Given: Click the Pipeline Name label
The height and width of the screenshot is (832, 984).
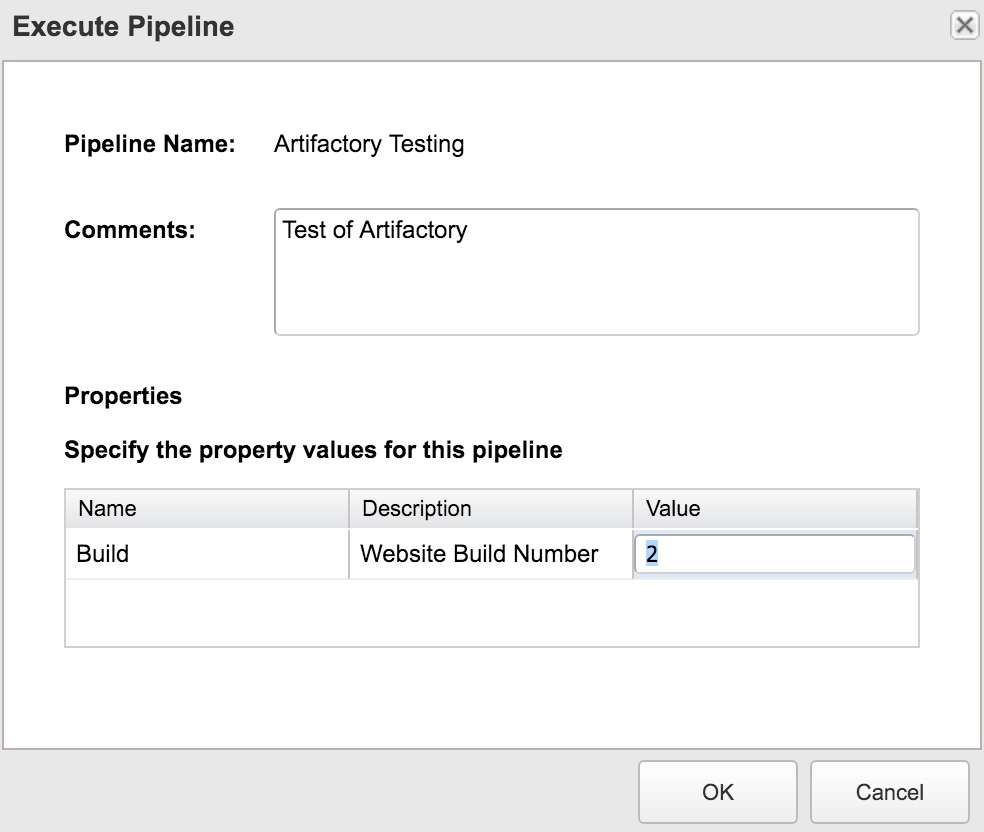Looking at the screenshot, I should click(x=150, y=144).
